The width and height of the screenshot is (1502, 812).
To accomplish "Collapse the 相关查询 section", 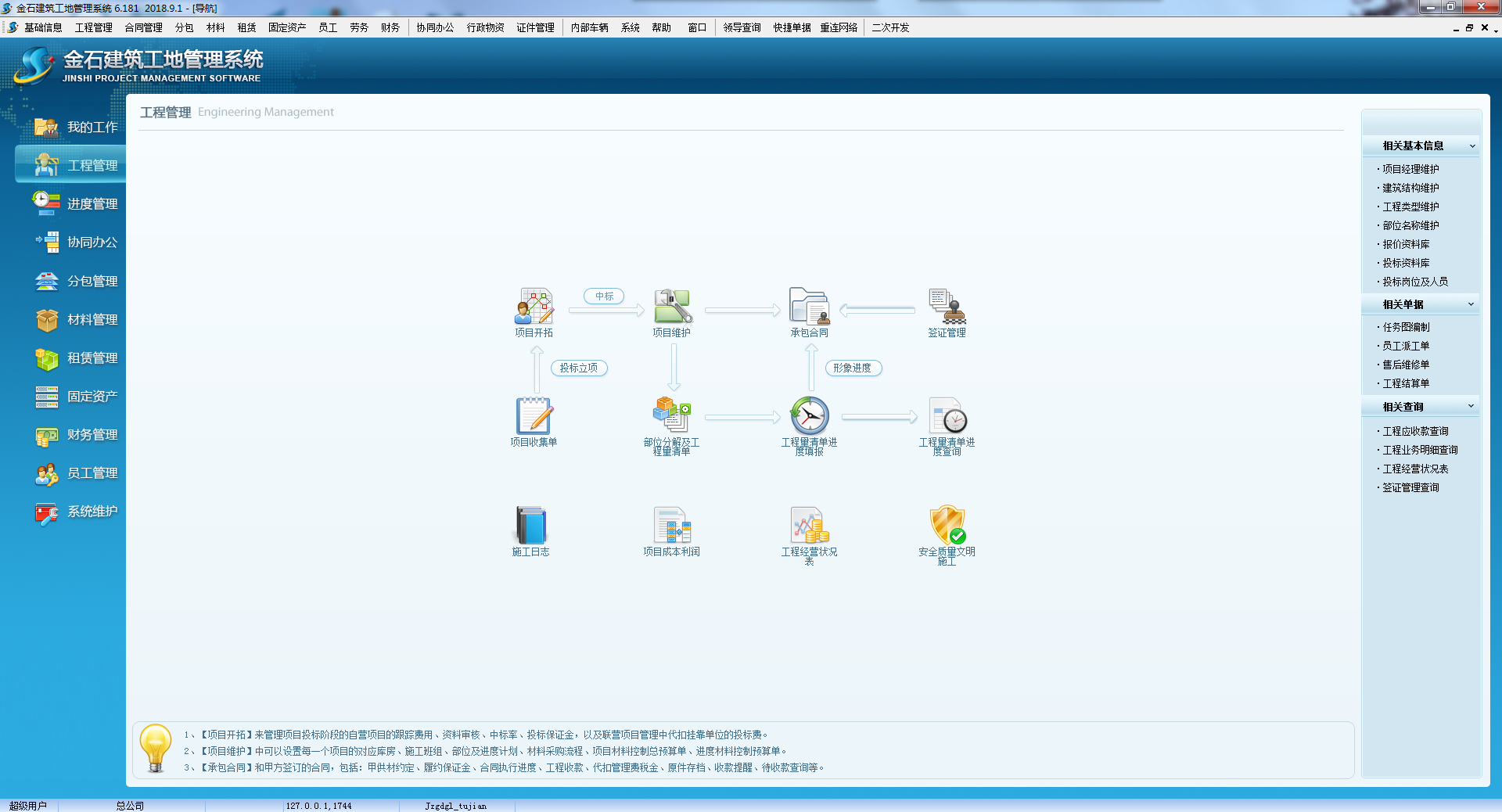I will point(1471,406).
